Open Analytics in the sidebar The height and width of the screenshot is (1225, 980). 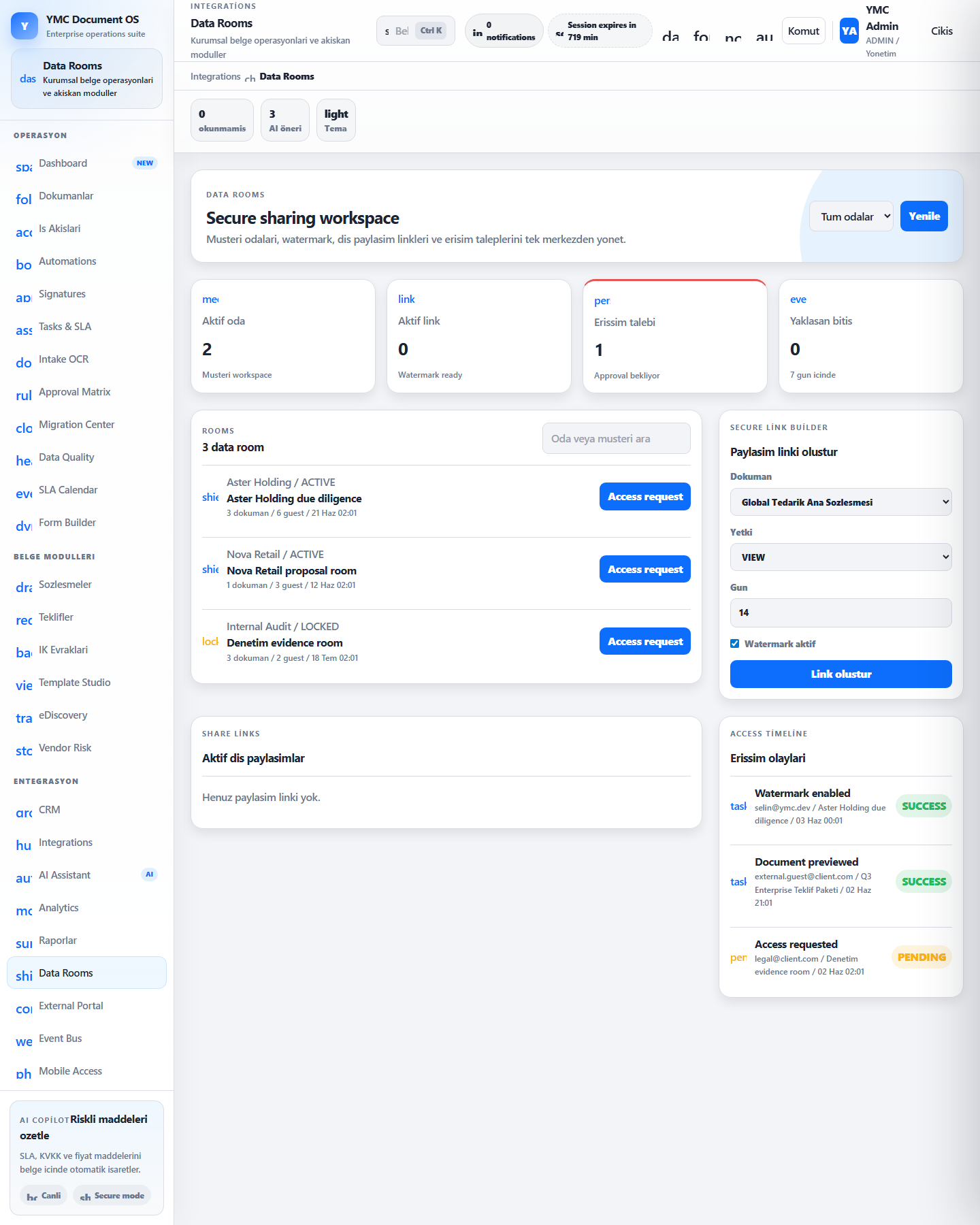[86, 908]
